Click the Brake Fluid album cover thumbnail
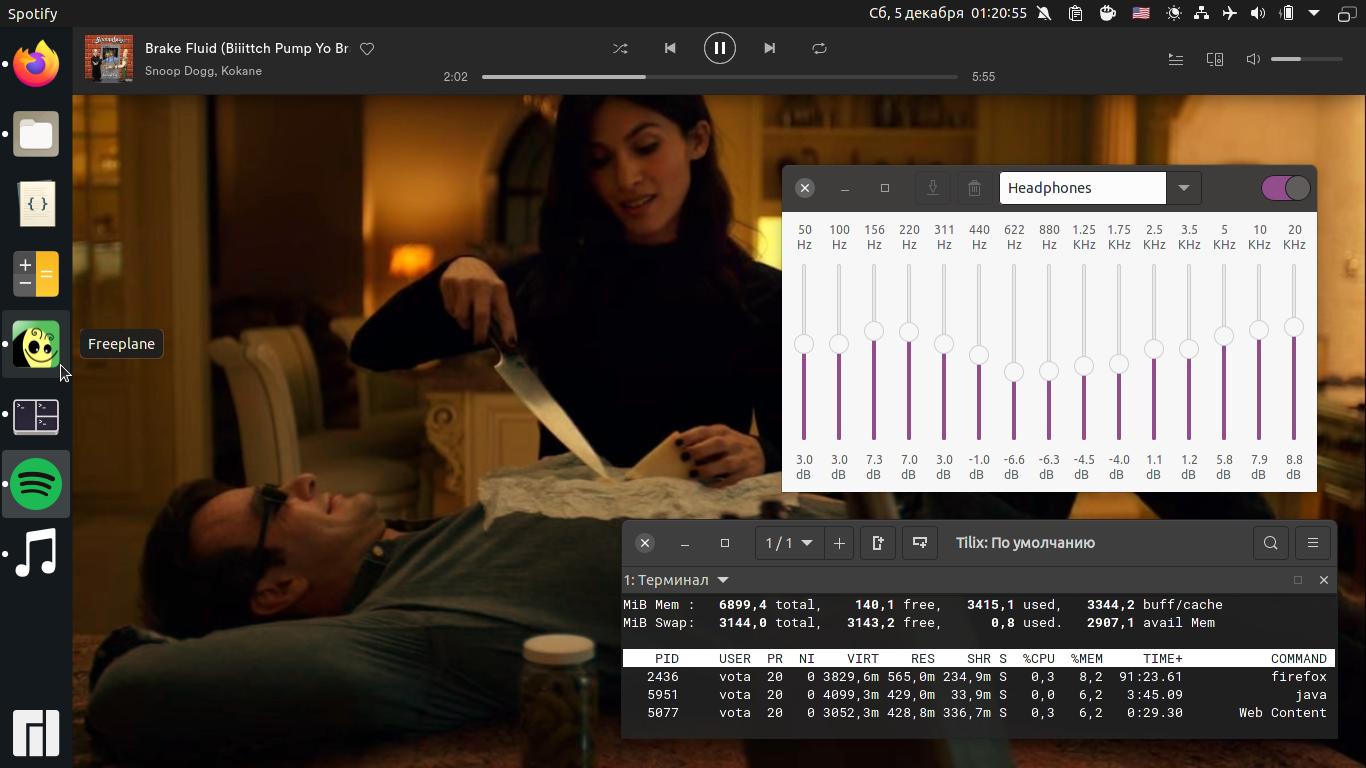 (x=109, y=59)
